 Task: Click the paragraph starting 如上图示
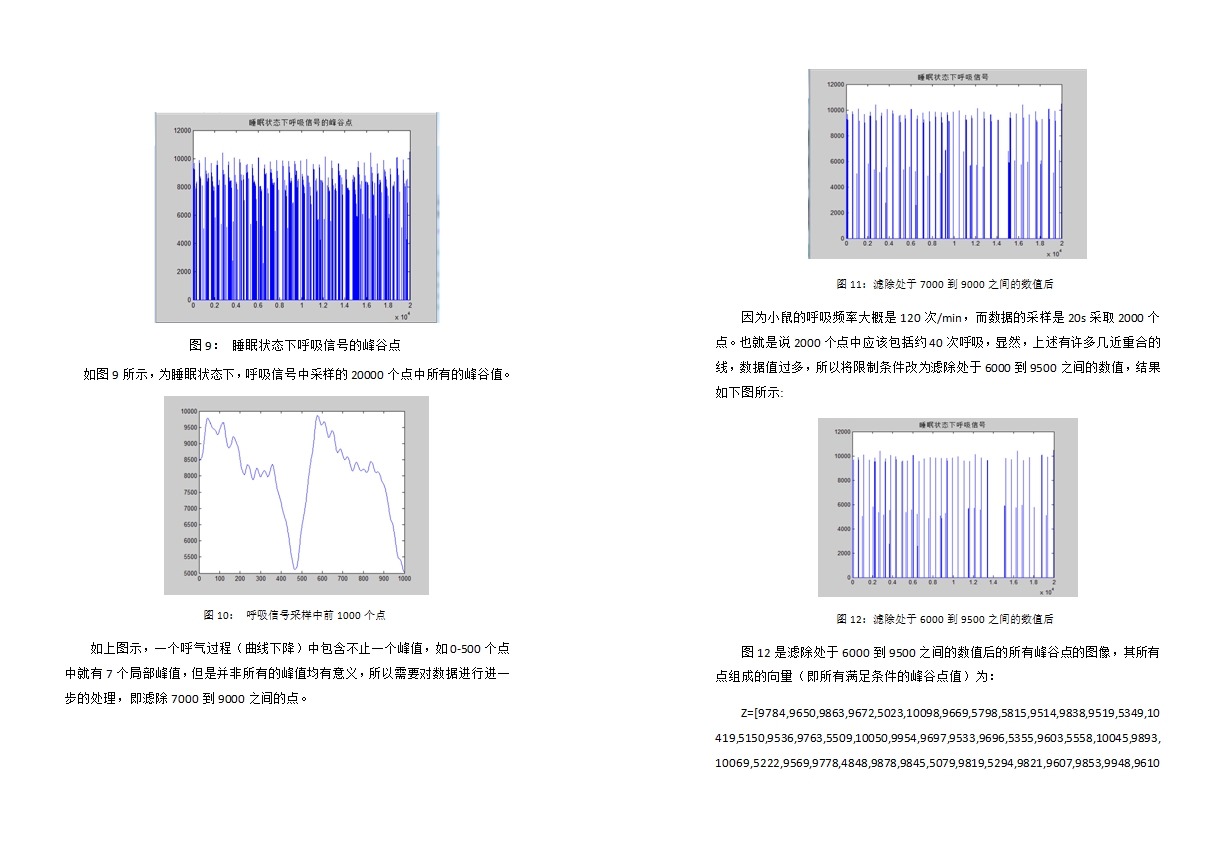pos(288,673)
